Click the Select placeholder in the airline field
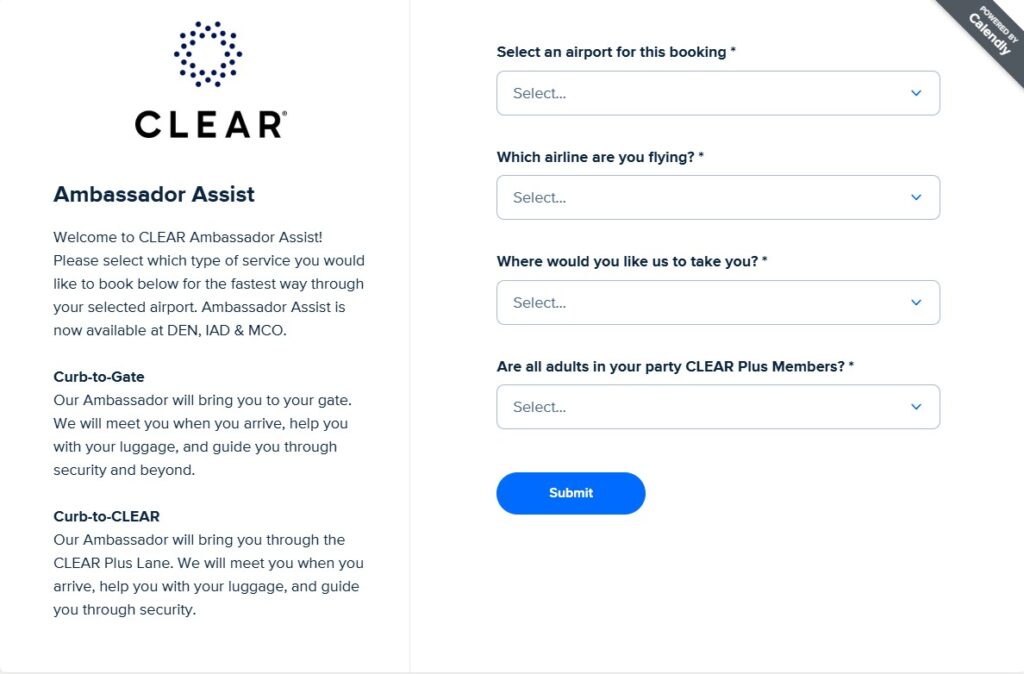Image resolution: width=1024 pixels, height=674 pixels. pyautogui.click(x=539, y=197)
